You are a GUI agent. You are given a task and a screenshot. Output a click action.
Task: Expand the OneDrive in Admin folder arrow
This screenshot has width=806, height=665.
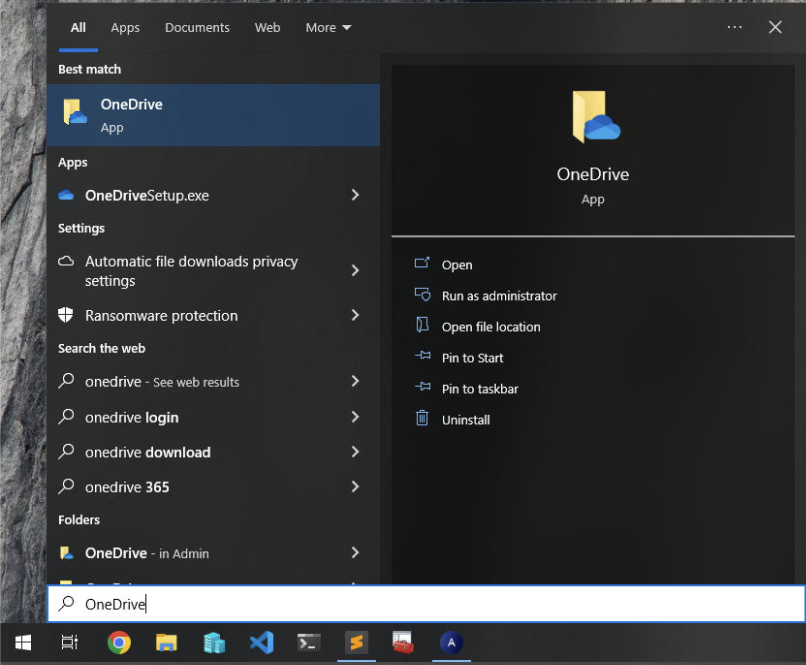coord(355,552)
